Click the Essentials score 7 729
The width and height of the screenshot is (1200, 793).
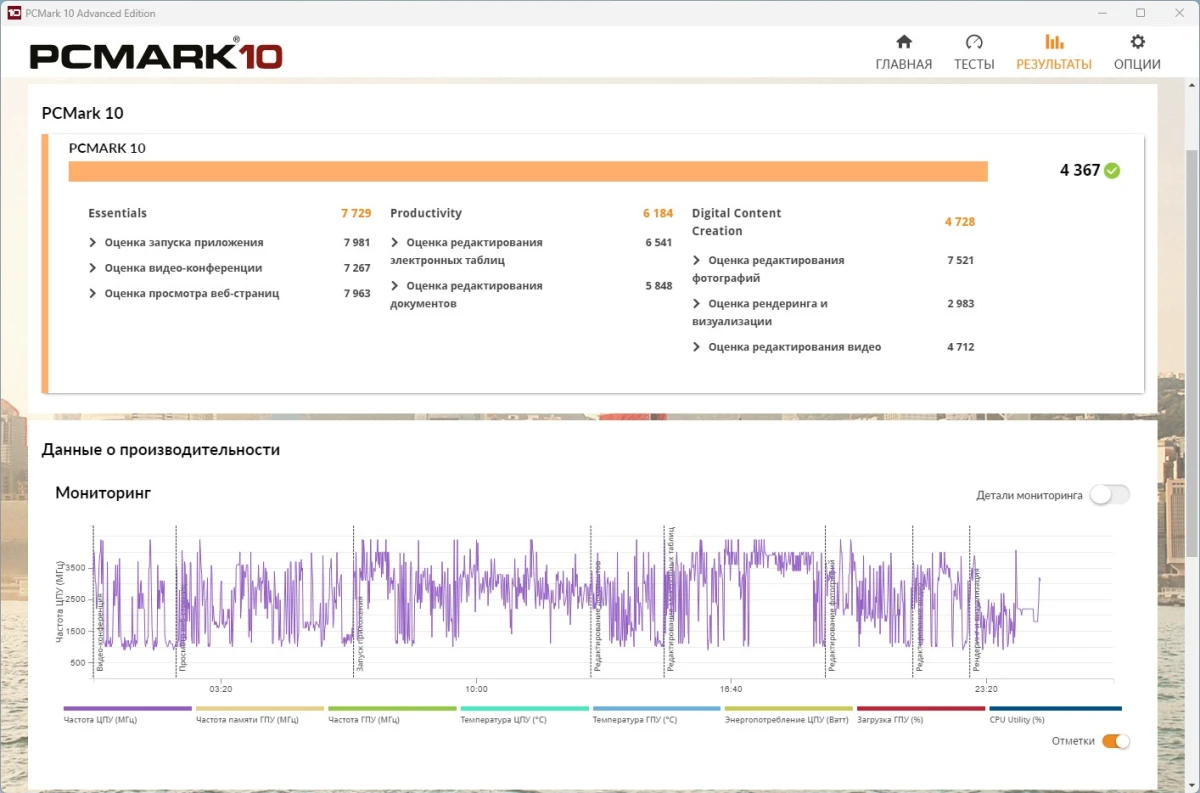(356, 213)
